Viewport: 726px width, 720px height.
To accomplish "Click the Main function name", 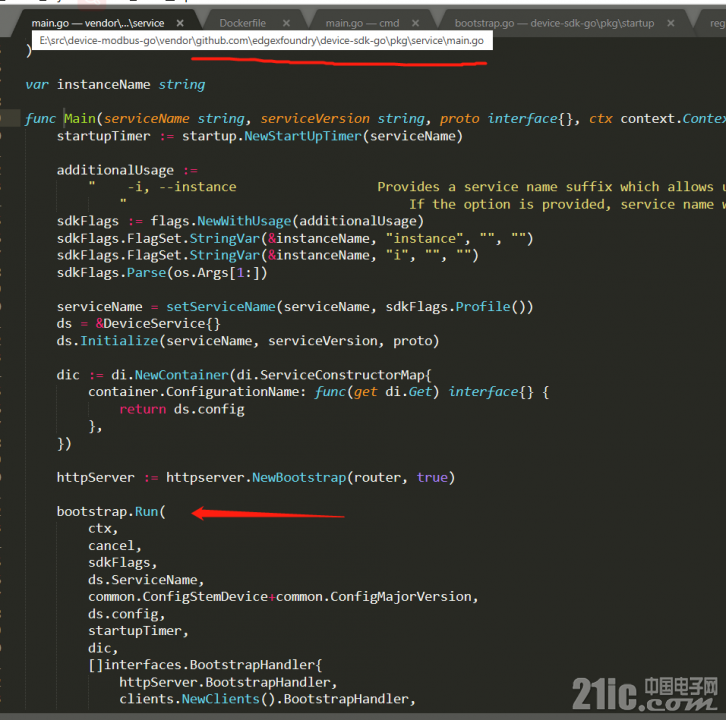I will [80, 119].
